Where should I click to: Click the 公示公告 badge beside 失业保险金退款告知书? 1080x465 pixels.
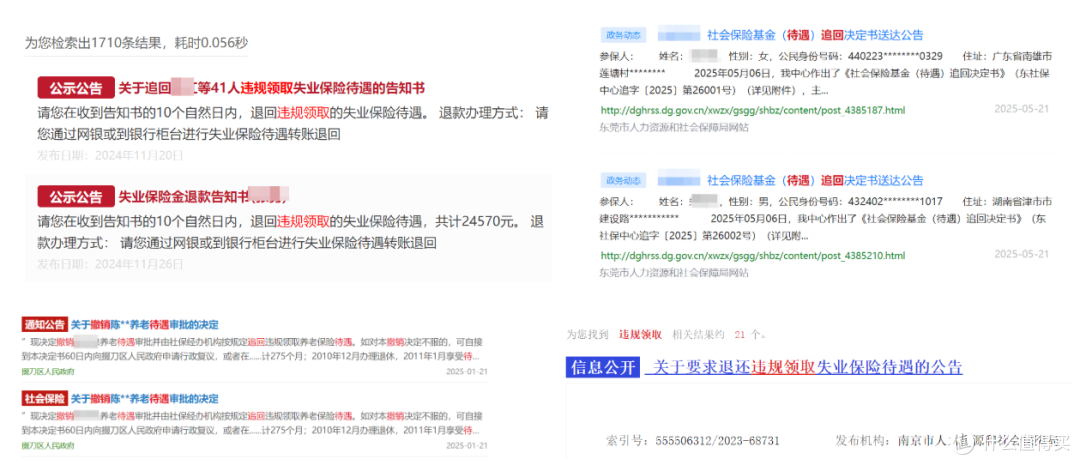[76, 196]
